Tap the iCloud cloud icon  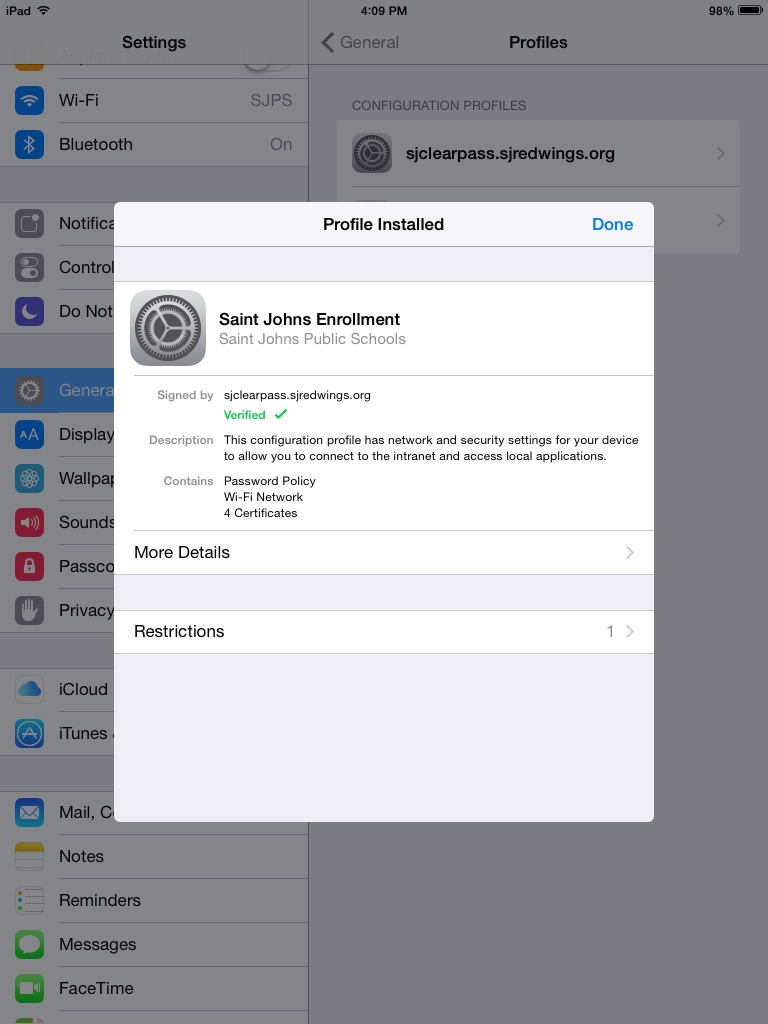29,690
